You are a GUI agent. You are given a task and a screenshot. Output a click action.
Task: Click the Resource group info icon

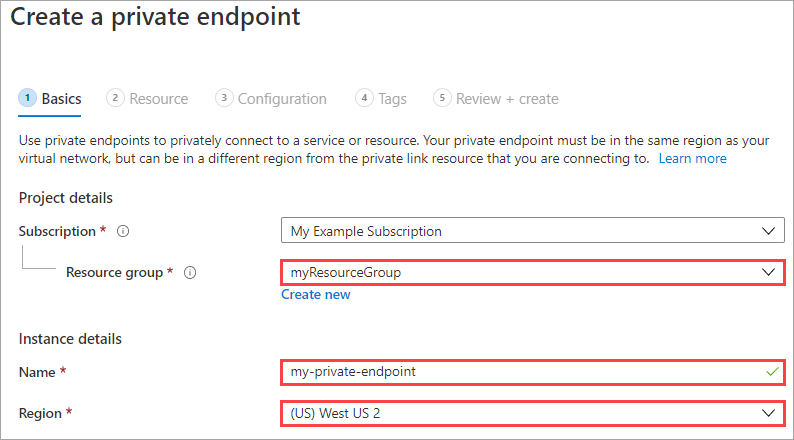point(190,272)
